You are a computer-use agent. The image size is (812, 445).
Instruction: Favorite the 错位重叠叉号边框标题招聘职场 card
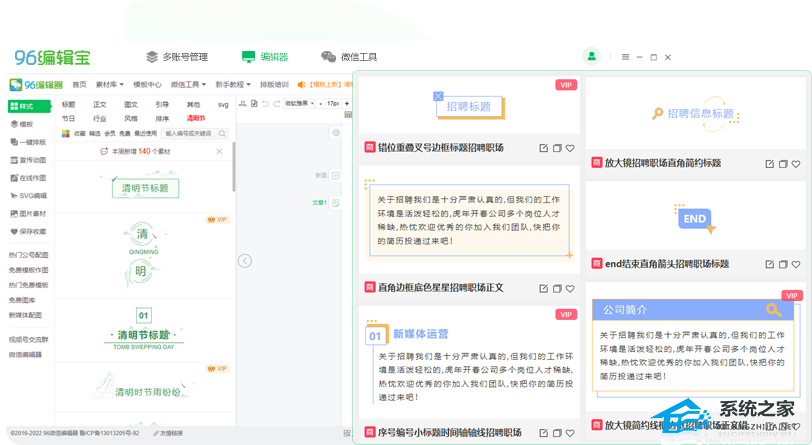click(570, 148)
